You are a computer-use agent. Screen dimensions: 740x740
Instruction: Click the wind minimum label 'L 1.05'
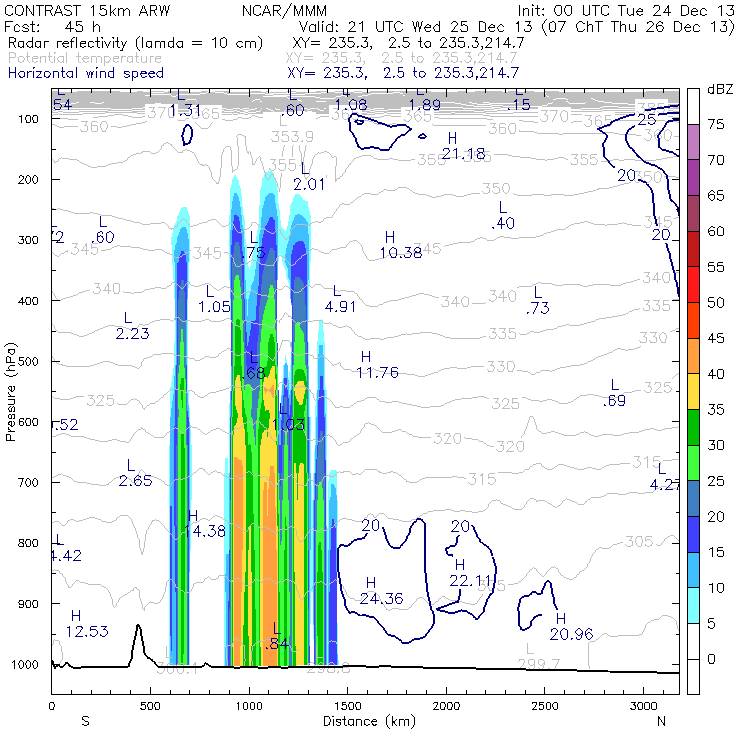pyautogui.click(x=214, y=299)
